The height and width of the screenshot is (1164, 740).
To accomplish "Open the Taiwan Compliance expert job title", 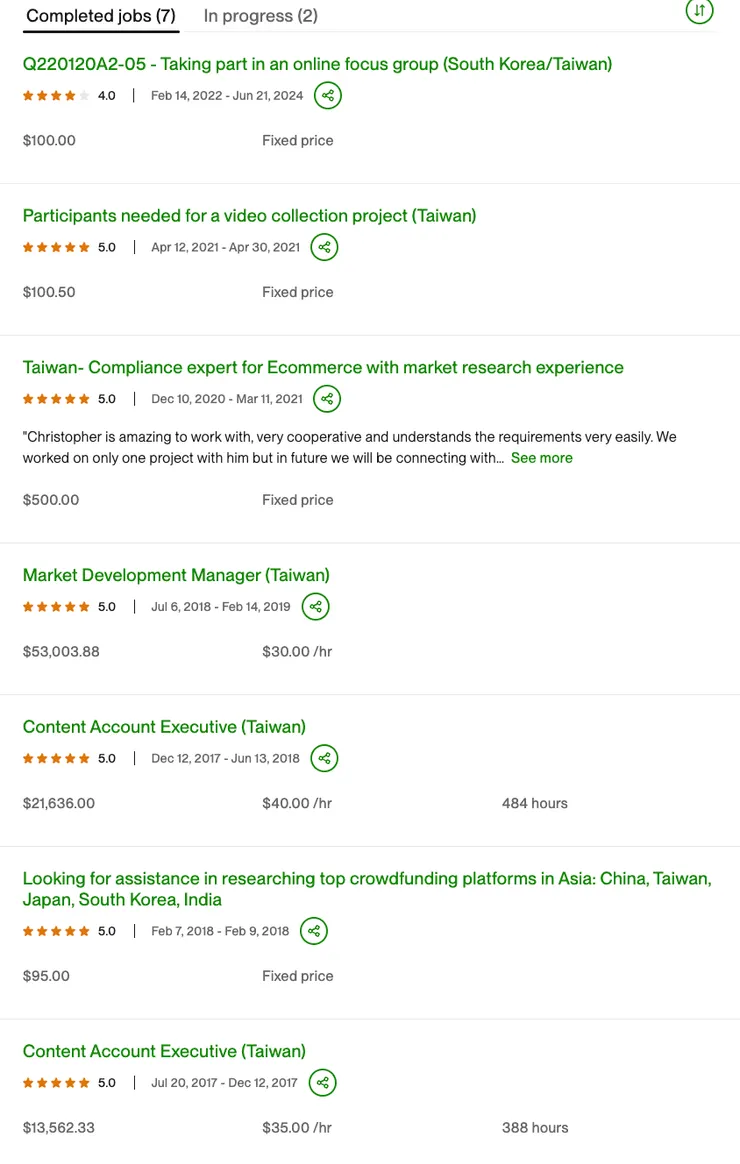I will click(323, 367).
